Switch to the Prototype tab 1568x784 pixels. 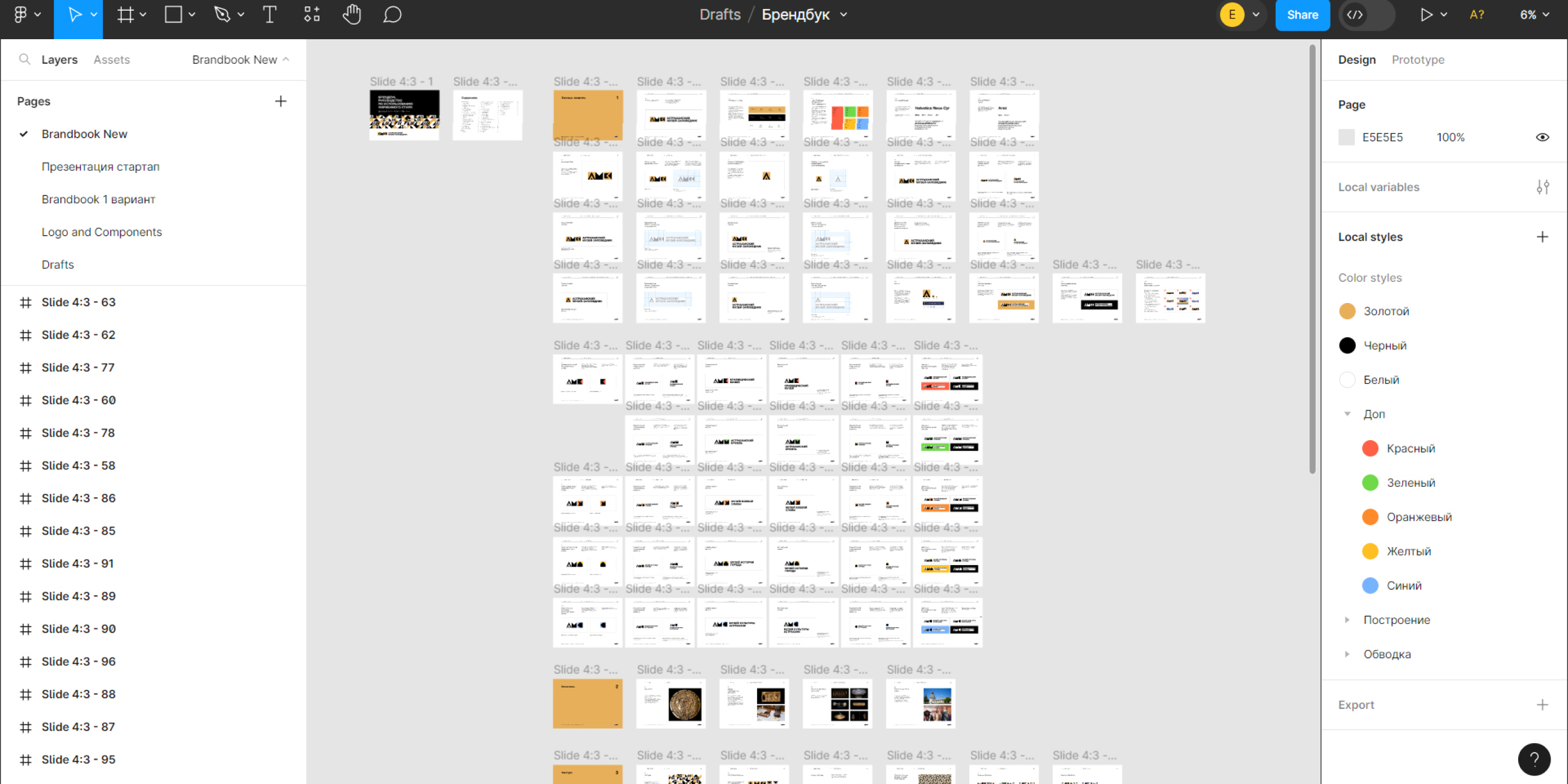tap(1417, 60)
